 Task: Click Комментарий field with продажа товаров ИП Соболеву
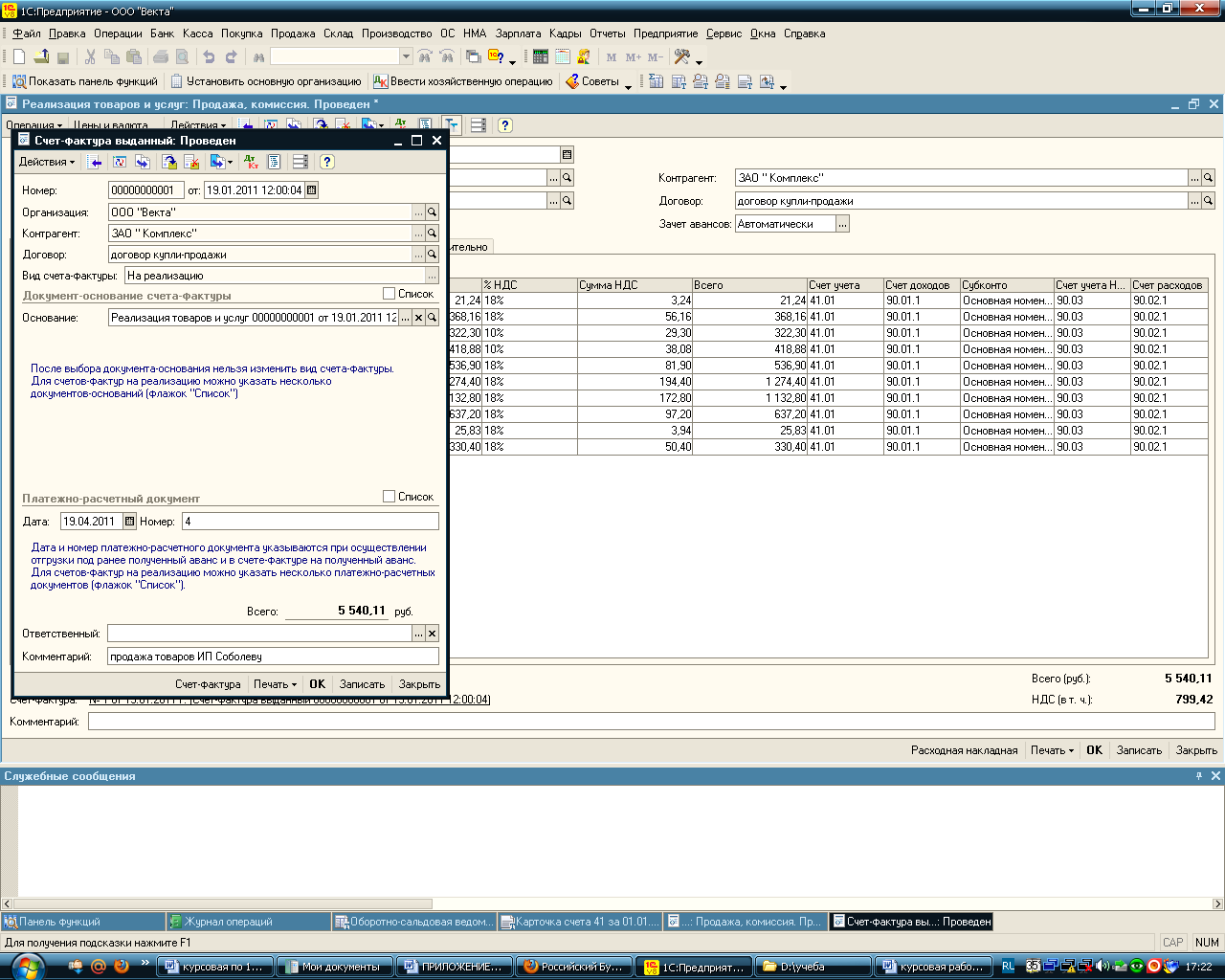273,657
